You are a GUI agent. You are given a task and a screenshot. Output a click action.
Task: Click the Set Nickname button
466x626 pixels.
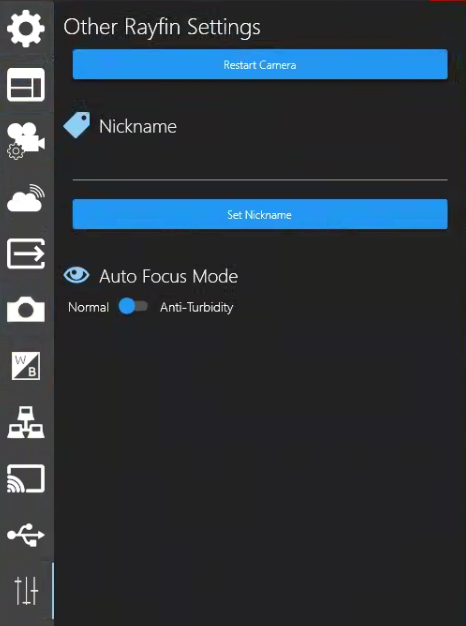pyautogui.click(x=260, y=214)
